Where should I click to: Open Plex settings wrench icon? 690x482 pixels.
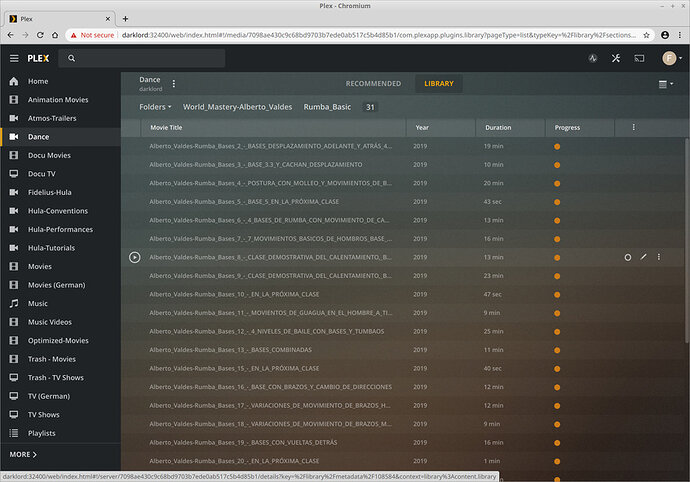coord(616,58)
